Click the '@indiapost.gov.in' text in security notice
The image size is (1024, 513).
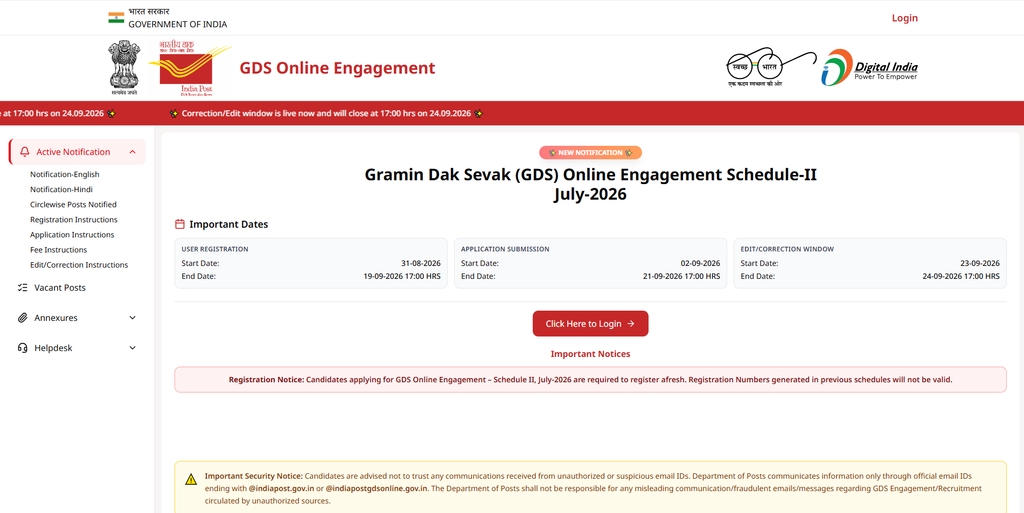(x=282, y=489)
